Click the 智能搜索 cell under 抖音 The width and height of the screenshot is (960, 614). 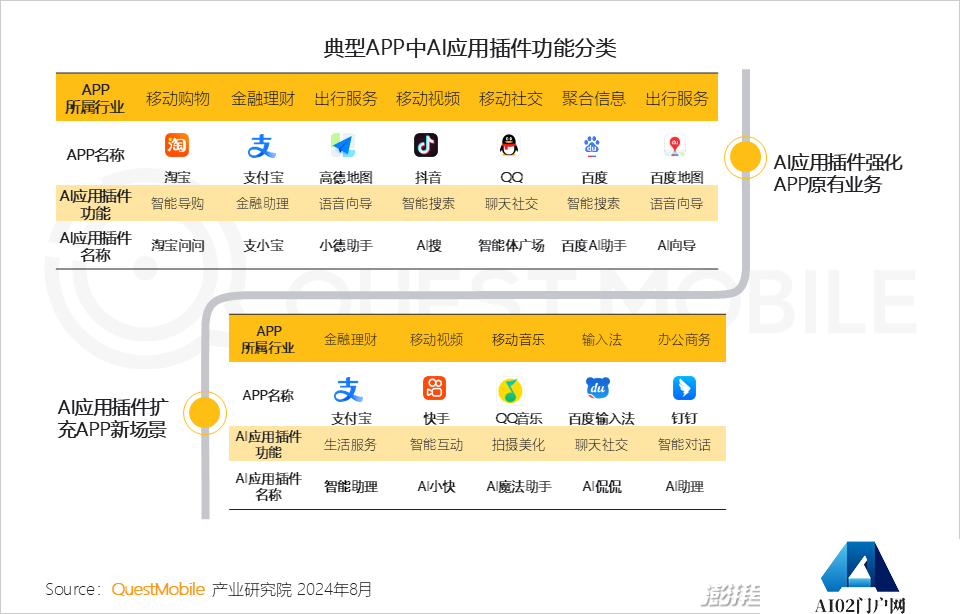pyautogui.click(x=428, y=204)
